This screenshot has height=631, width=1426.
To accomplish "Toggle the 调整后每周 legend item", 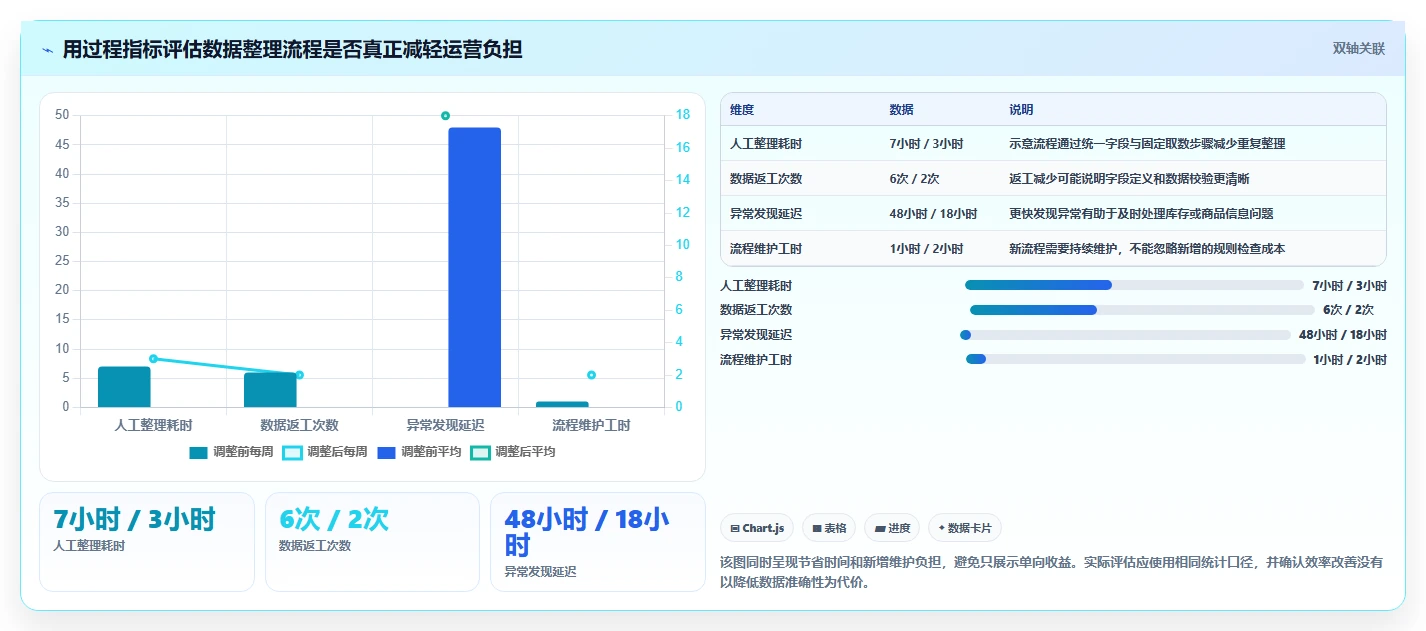I will coord(325,452).
